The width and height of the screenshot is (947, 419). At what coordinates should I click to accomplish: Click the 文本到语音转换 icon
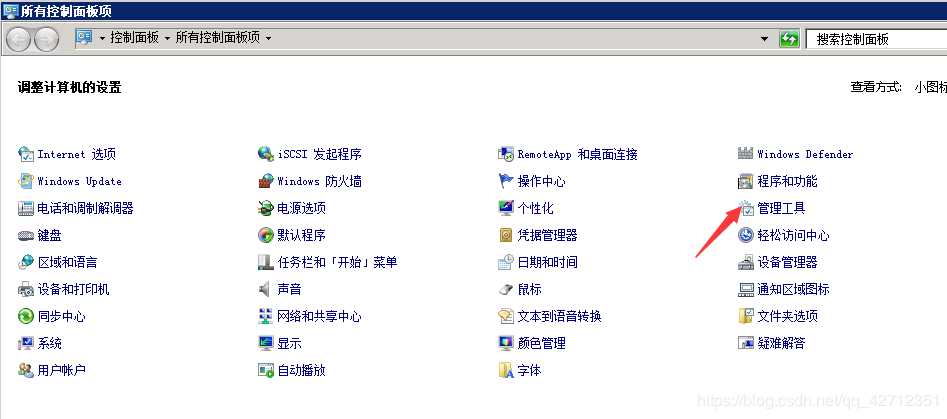coord(506,316)
